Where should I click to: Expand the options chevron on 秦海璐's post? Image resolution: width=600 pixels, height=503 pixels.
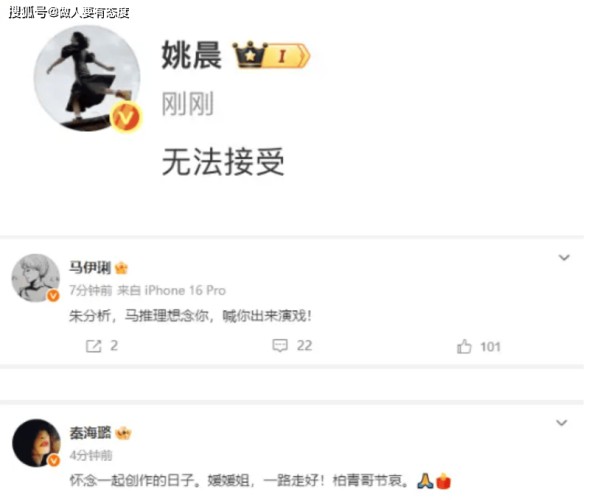[x=561, y=423]
